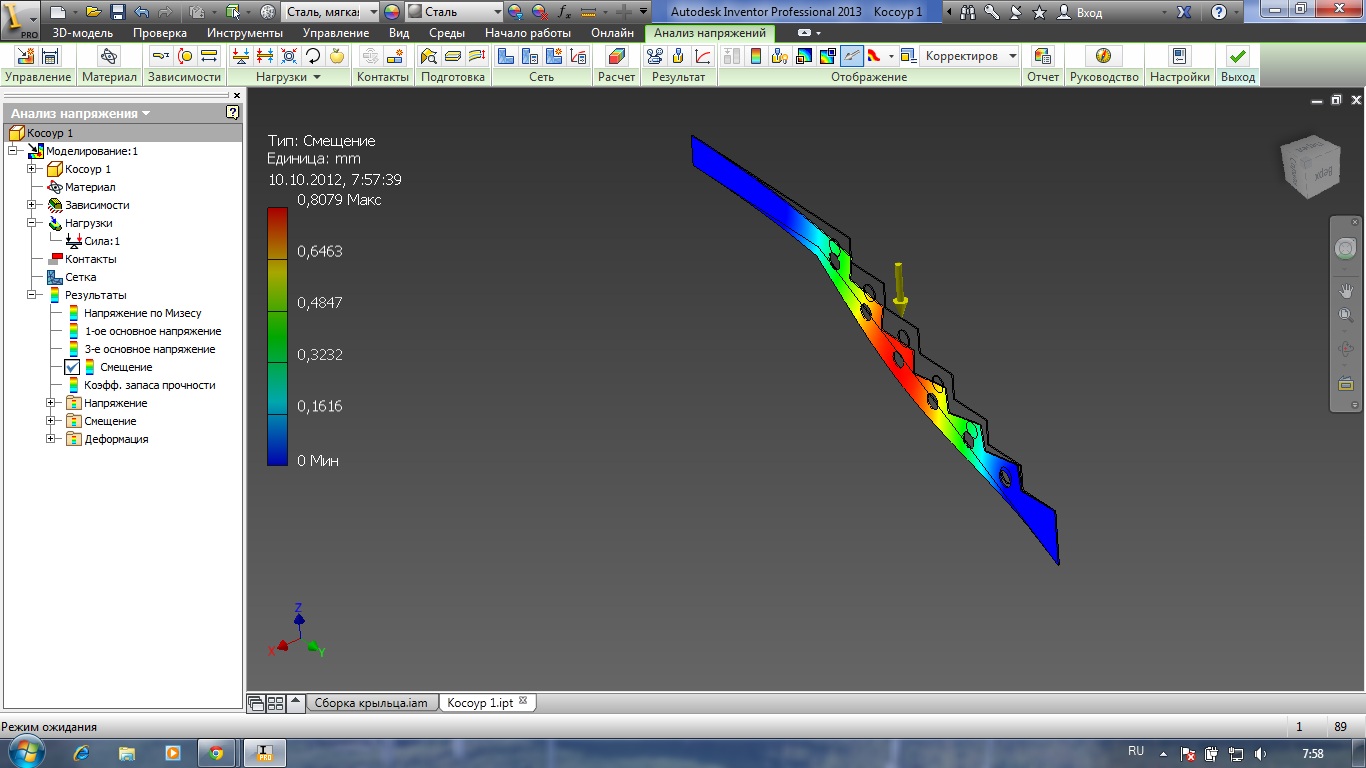Select the Pin constraint tool

tap(185, 56)
